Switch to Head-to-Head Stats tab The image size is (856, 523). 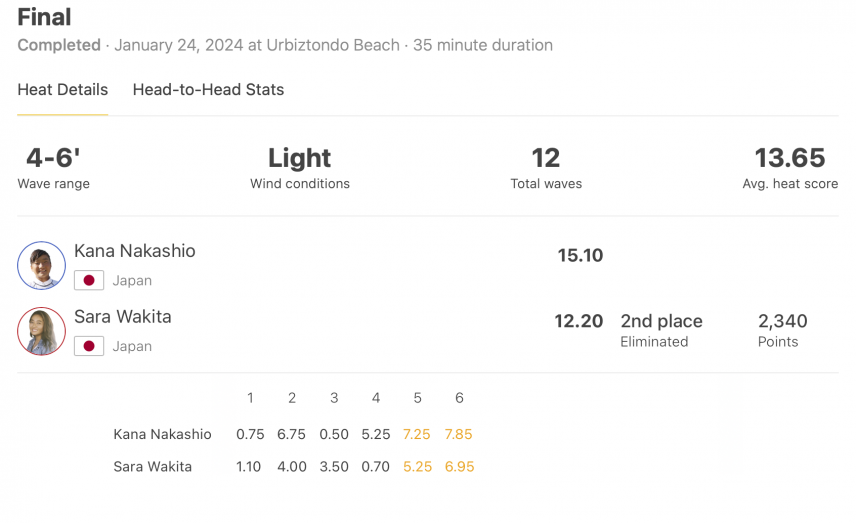(x=208, y=90)
